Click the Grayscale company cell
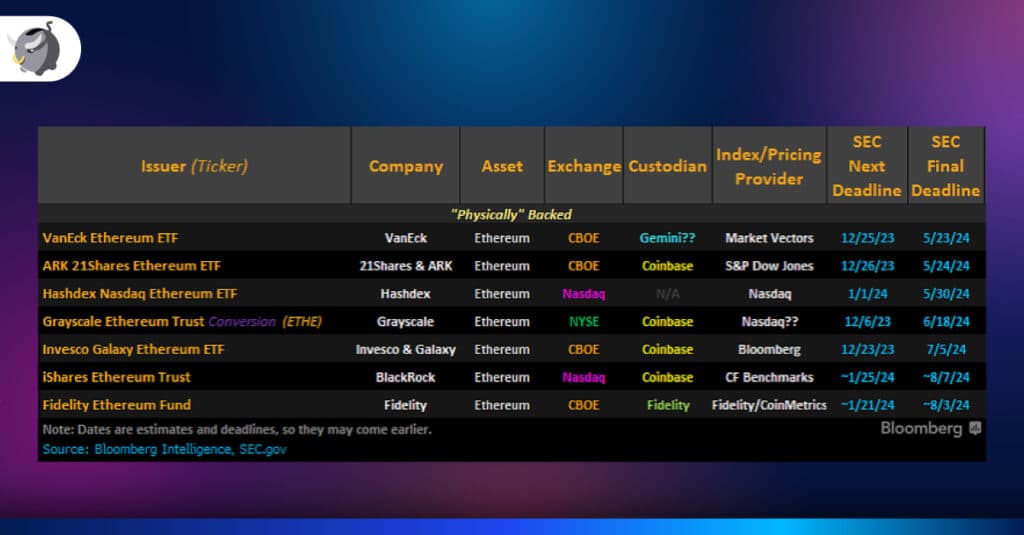The height and width of the screenshot is (535, 1024). pyautogui.click(x=406, y=321)
